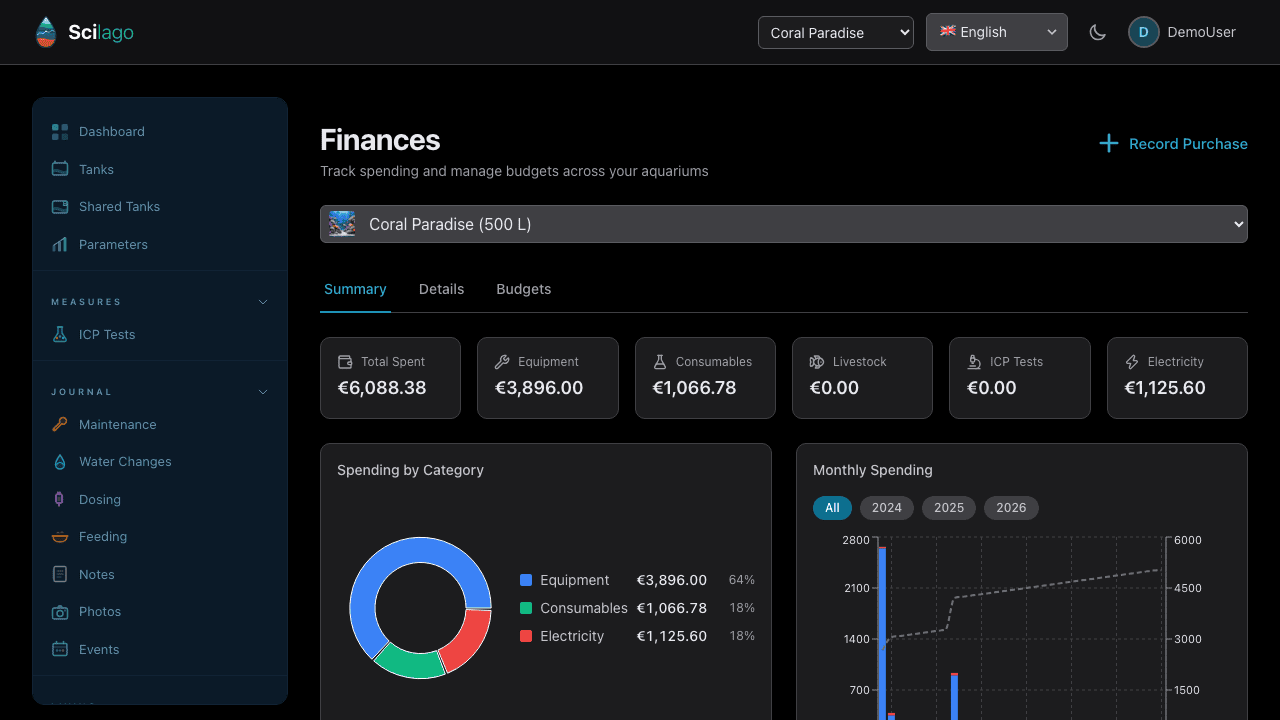
Task: Click the red Electricity donut segment
Action: click(x=469, y=639)
